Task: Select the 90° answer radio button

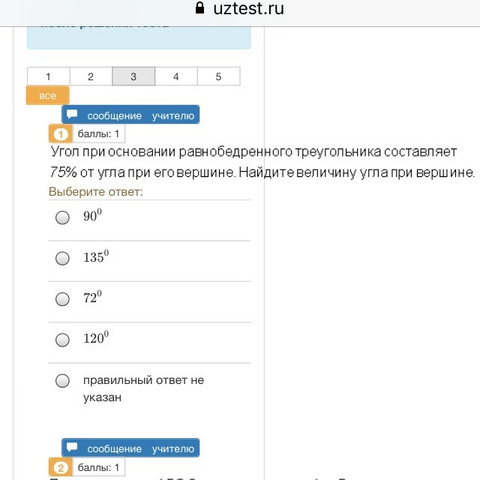Action: 62,217
